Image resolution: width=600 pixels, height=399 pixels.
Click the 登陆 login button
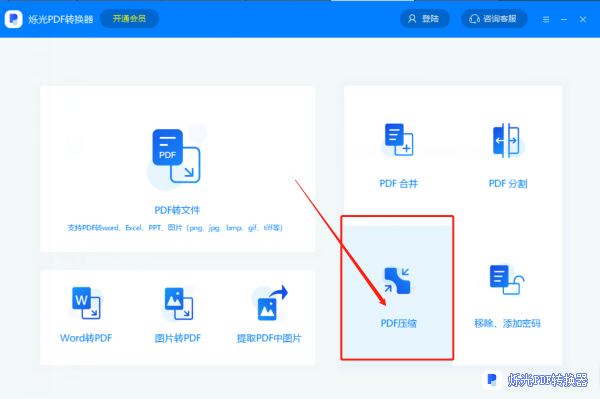pyautogui.click(x=425, y=19)
